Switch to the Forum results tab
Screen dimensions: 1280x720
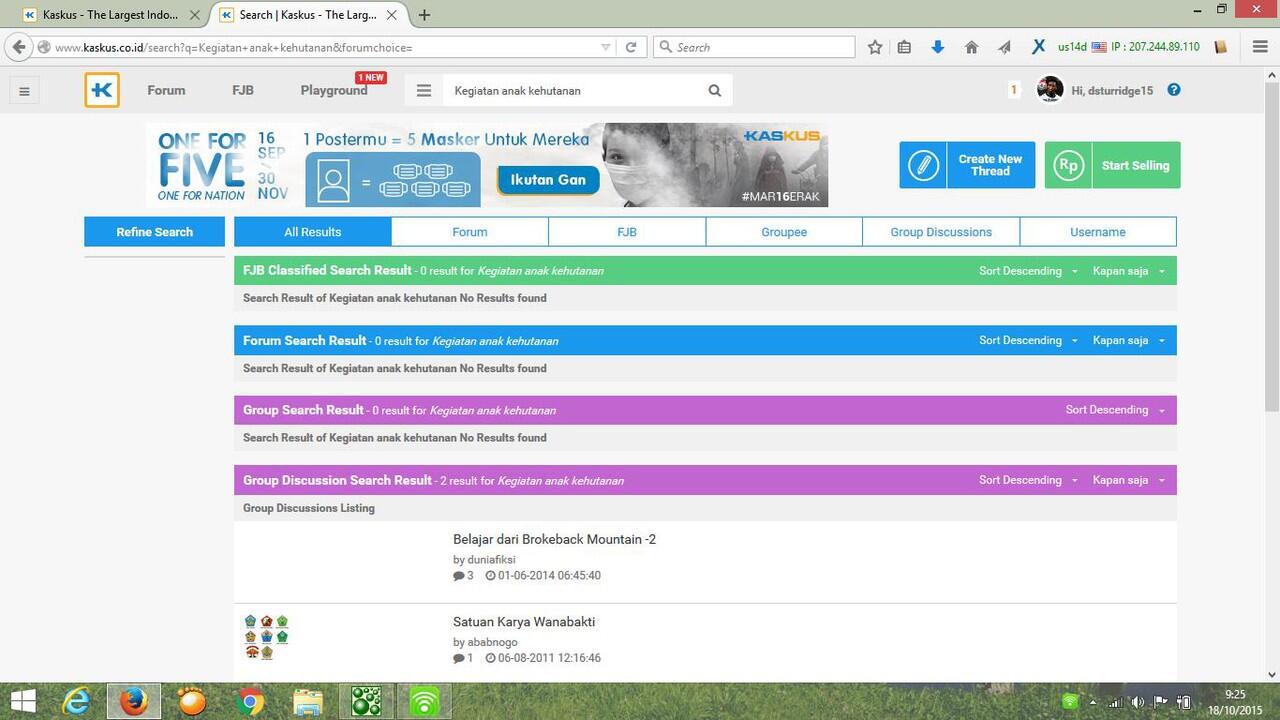point(470,232)
